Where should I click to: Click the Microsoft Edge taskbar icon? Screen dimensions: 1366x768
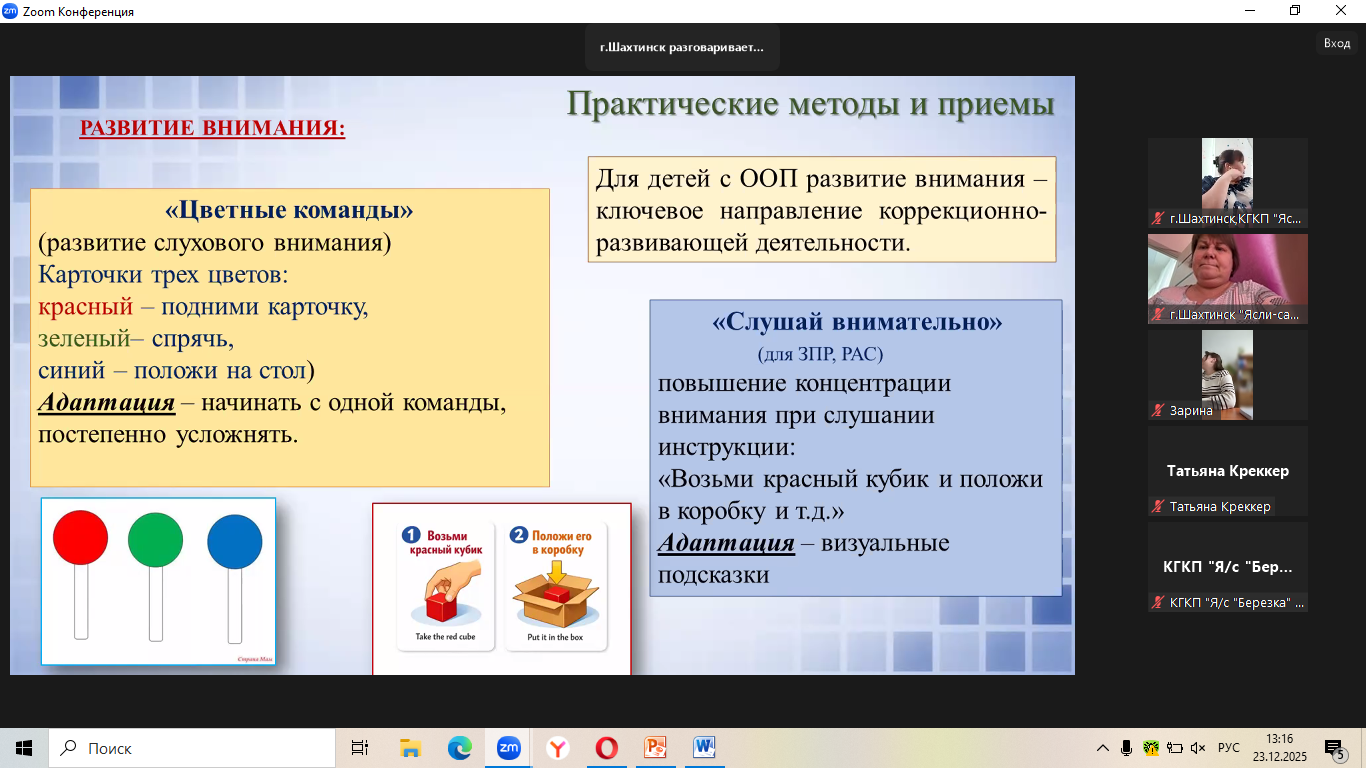[459, 748]
